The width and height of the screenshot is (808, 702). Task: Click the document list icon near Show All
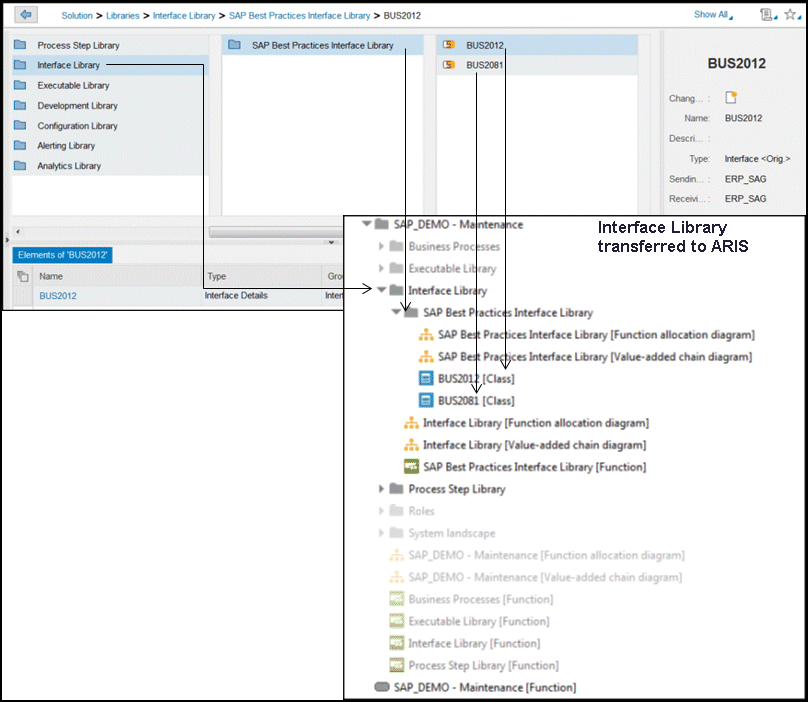(768, 15)
